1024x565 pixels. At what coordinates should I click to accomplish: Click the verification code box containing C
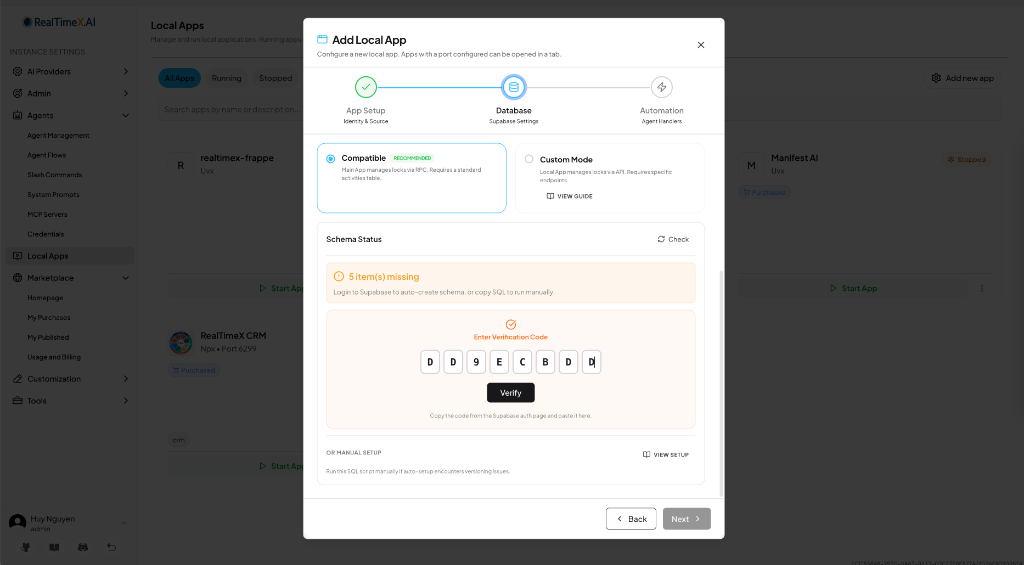[522, 362]
